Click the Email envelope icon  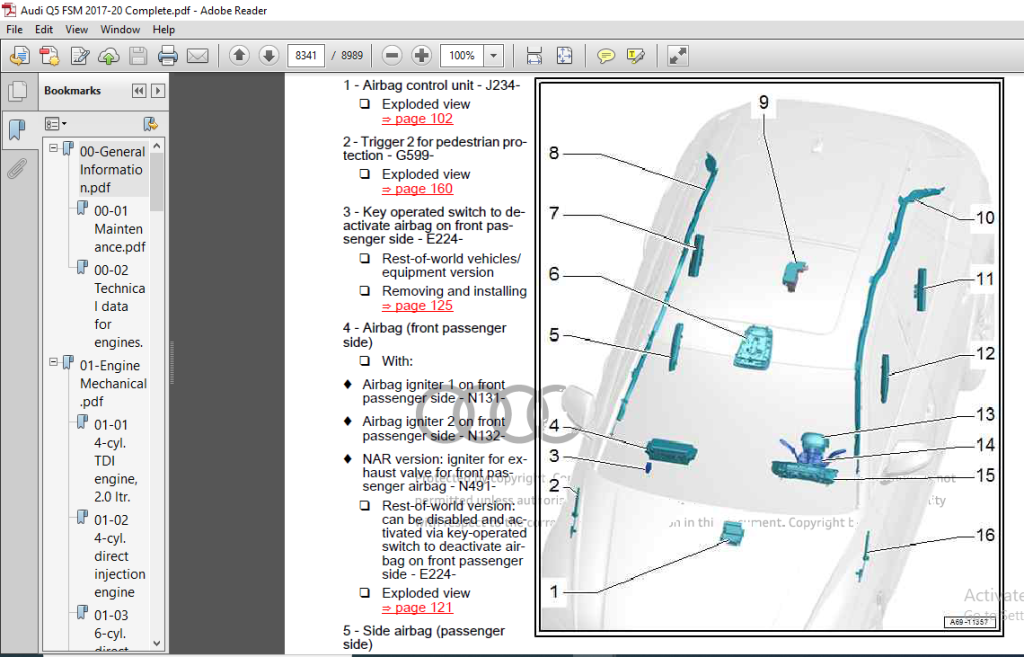197,56
